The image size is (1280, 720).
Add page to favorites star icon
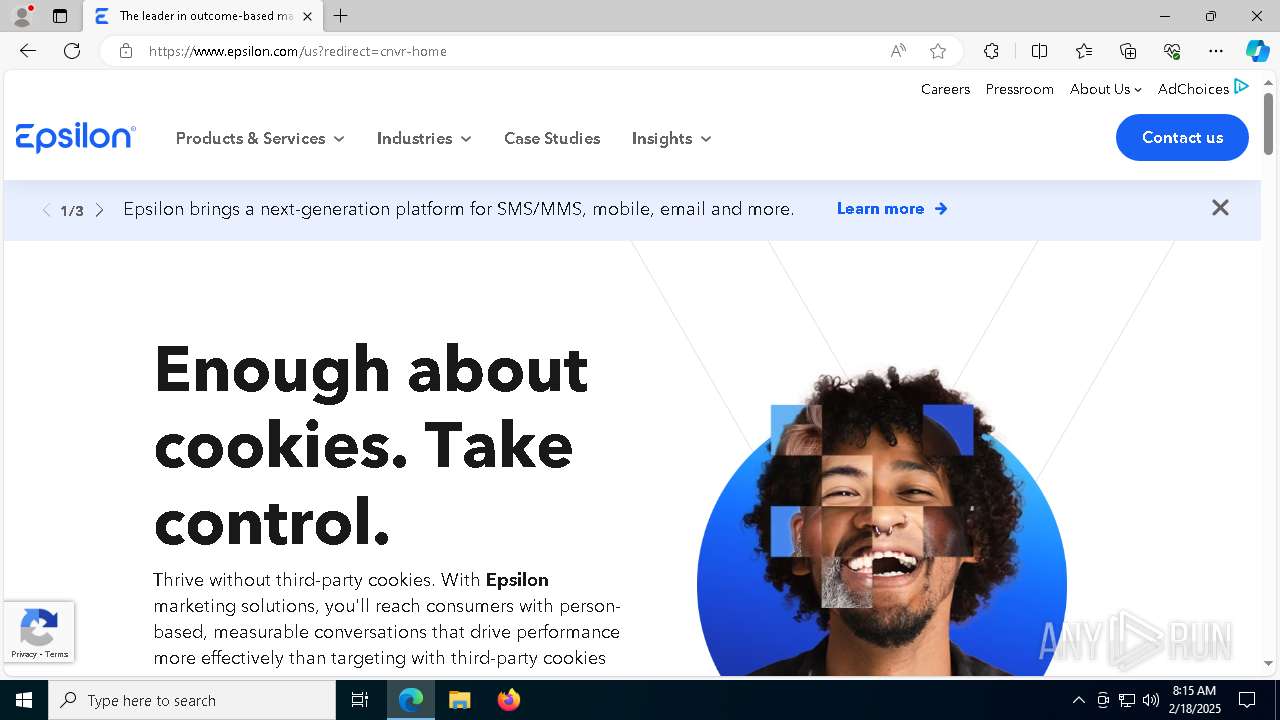(x=938, y=51)
